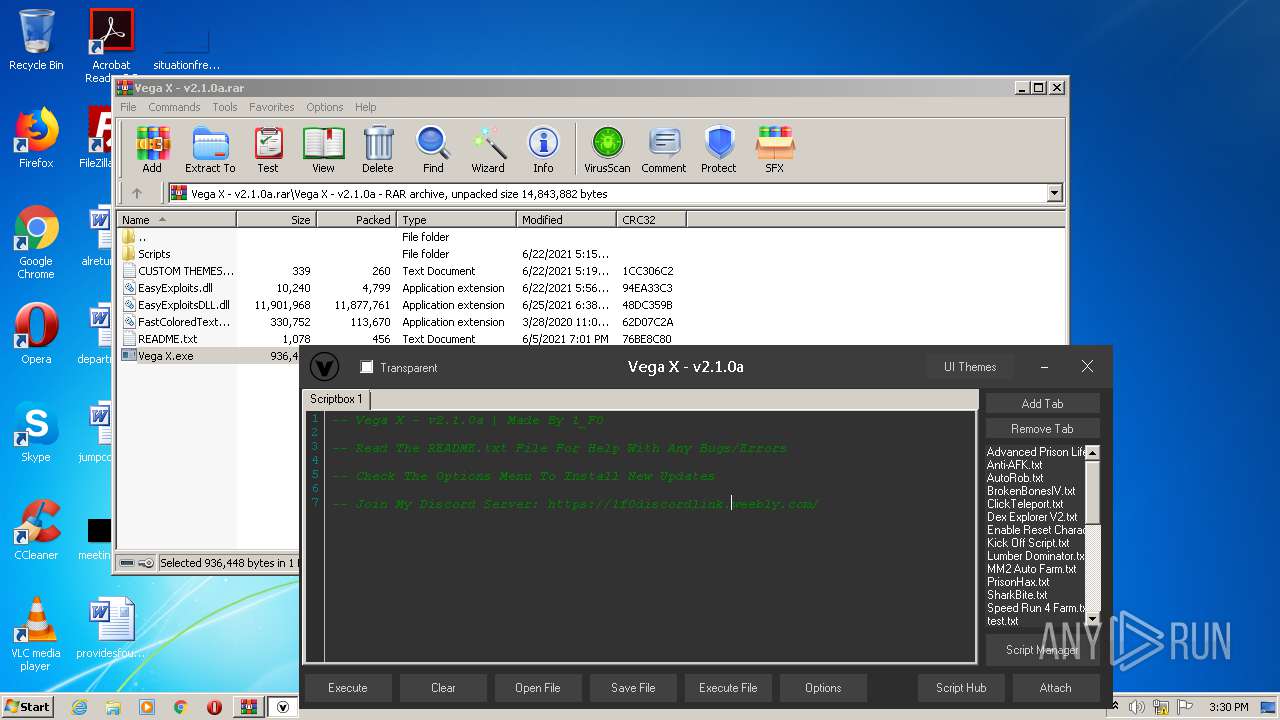Click WinRAR taskbar button
The height and width of the screenshot is (720, 1280).
[248, 707]
